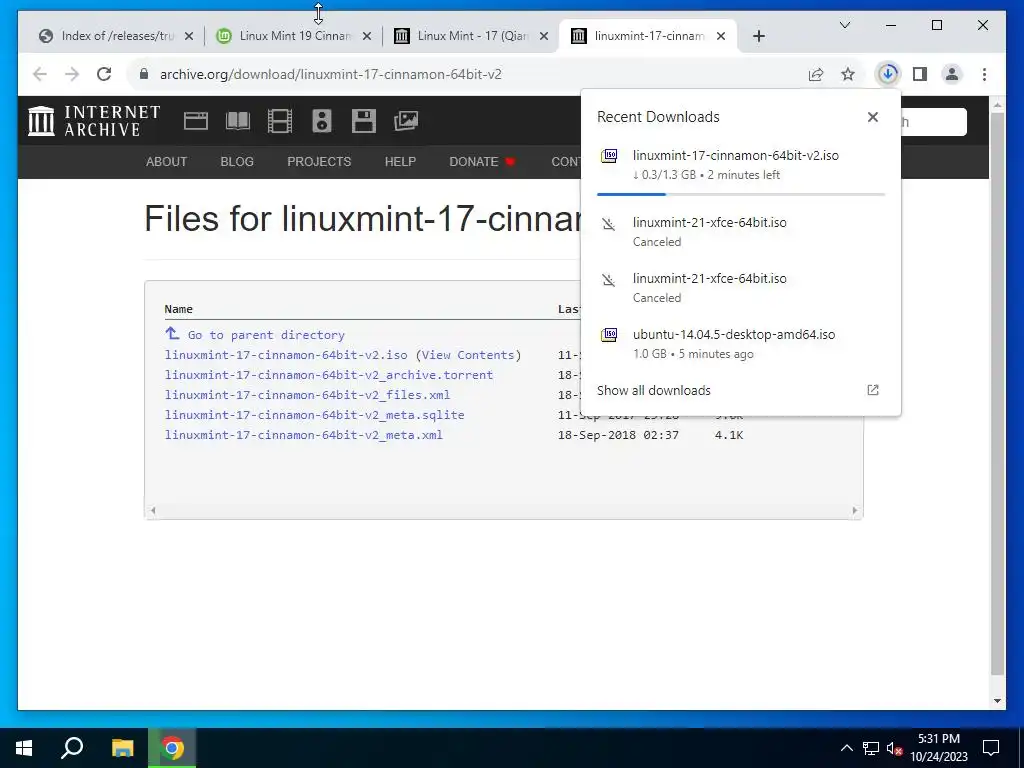Click linuxmint-17-cinnamon-64bit-v2.iso file link

286,355
